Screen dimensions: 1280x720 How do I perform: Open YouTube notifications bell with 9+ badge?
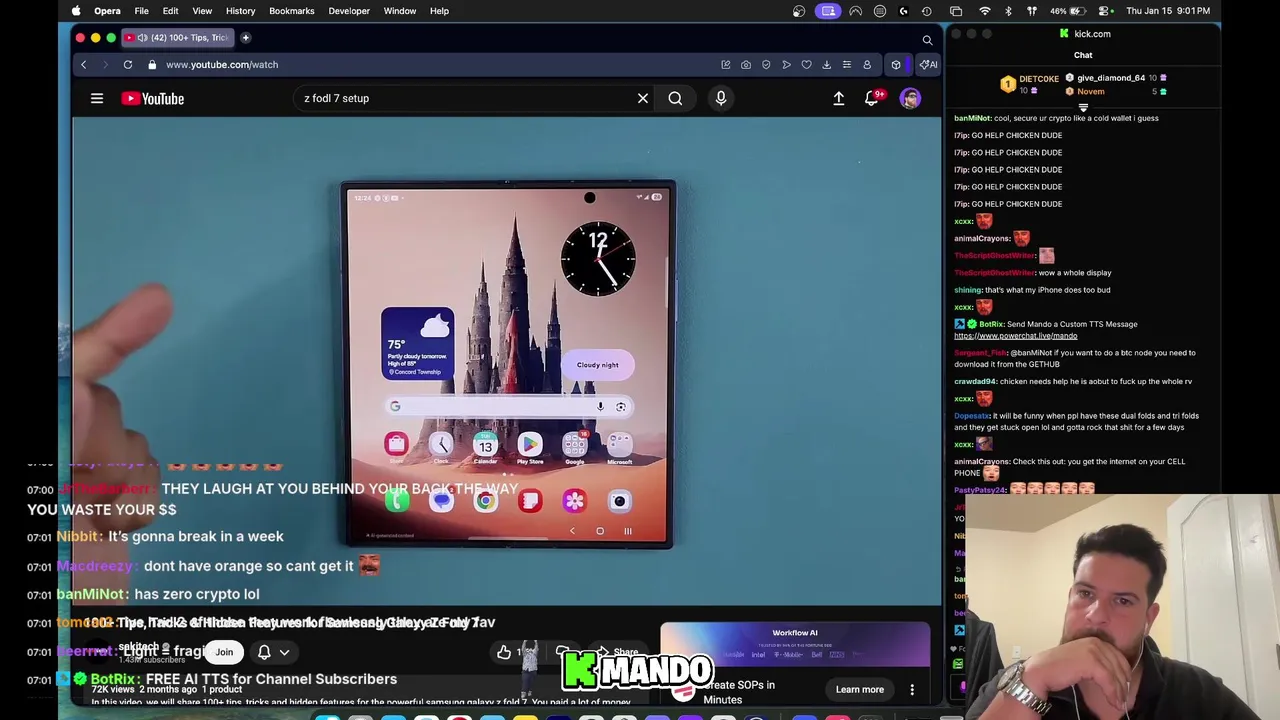coord(873,98)
